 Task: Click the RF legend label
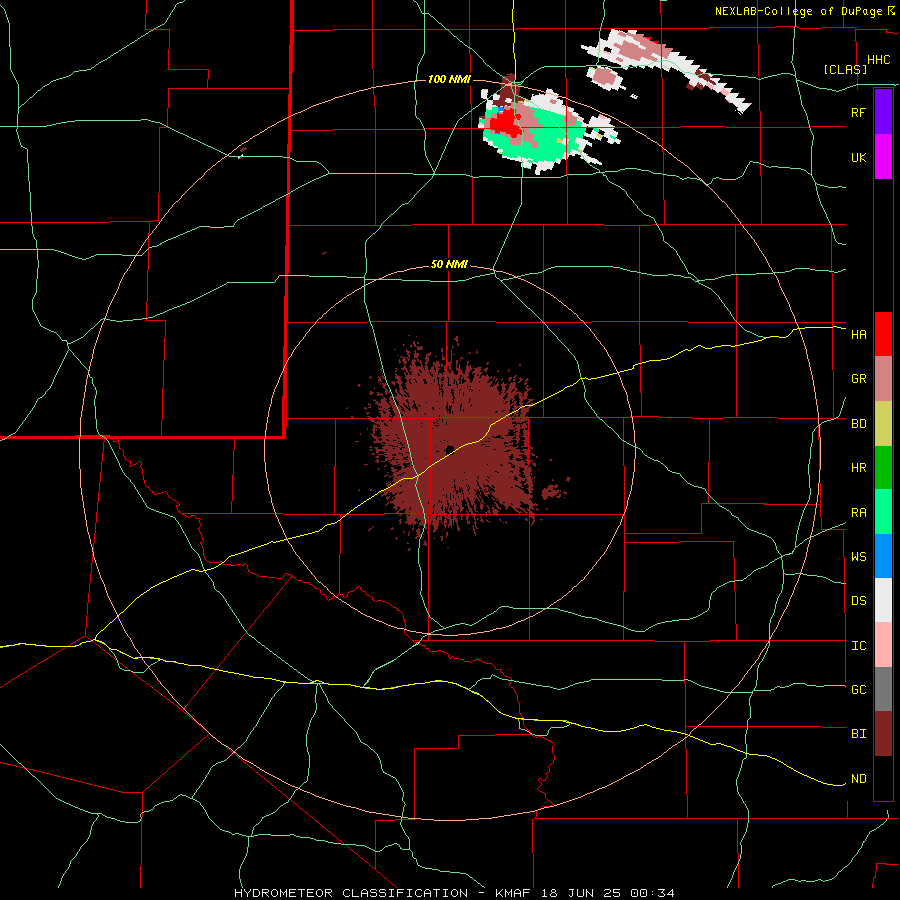click(x=859, y=112)
